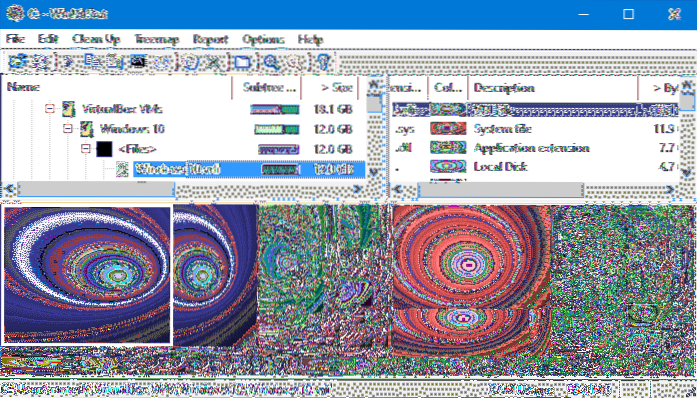Select the VirtualBox VMs folder row
Screen dimensions: 697x398
pos(122,109)
